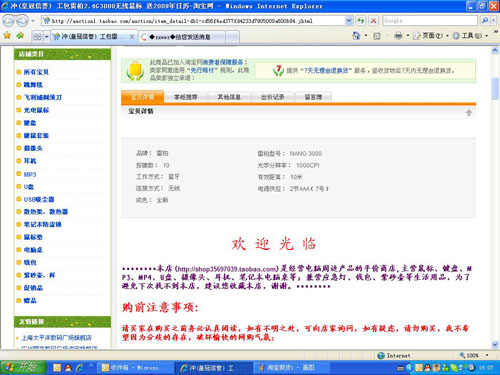The image size is (500, 375).
Task: Open 键盘 category in sidebar
Action: tap(30, 123)
